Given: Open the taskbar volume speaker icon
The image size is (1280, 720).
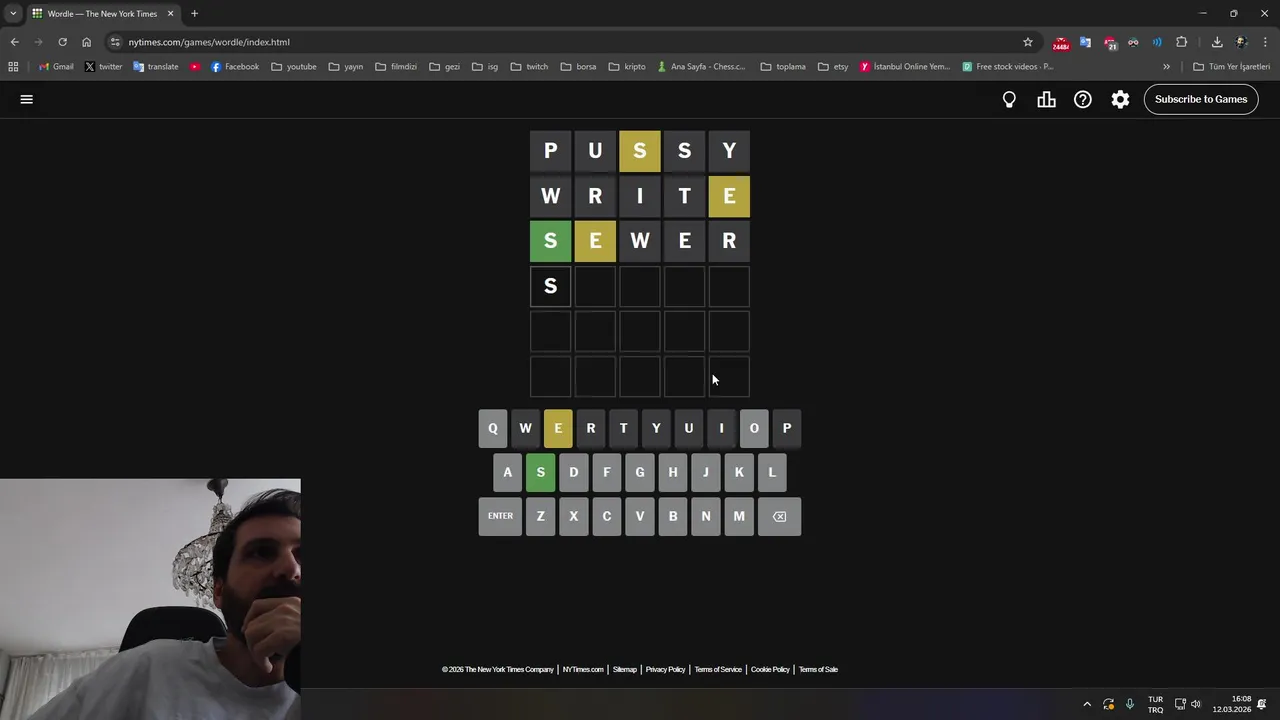Looking at the screenshot, I should point(1195,704).
